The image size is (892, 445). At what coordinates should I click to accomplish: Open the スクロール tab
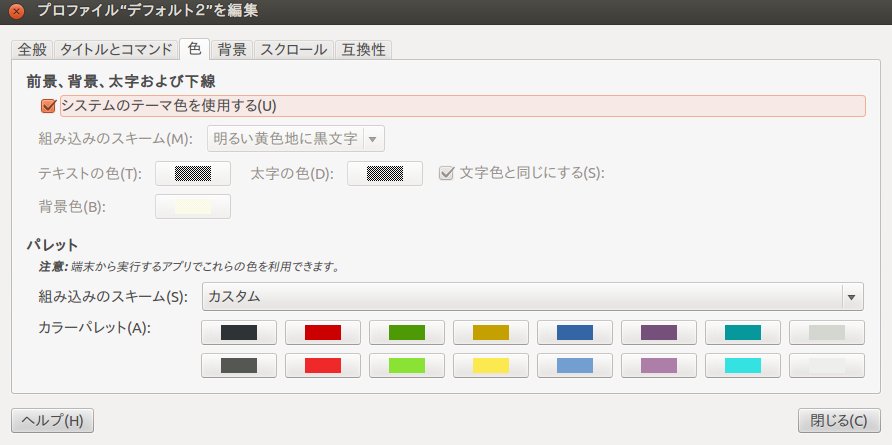pos(294,50)
